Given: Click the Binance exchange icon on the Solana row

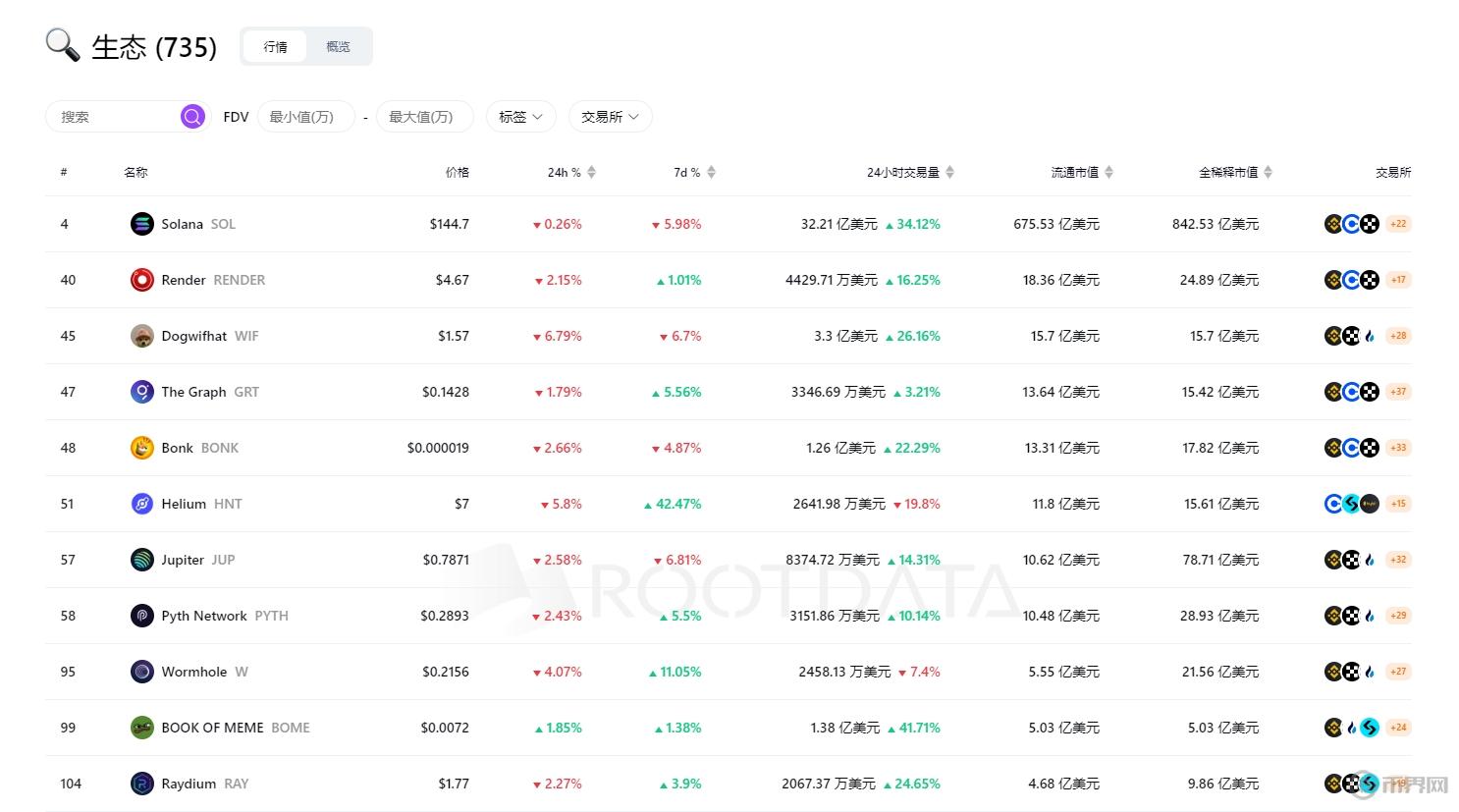Looking at the screenshot, I should pos(1332,223).
